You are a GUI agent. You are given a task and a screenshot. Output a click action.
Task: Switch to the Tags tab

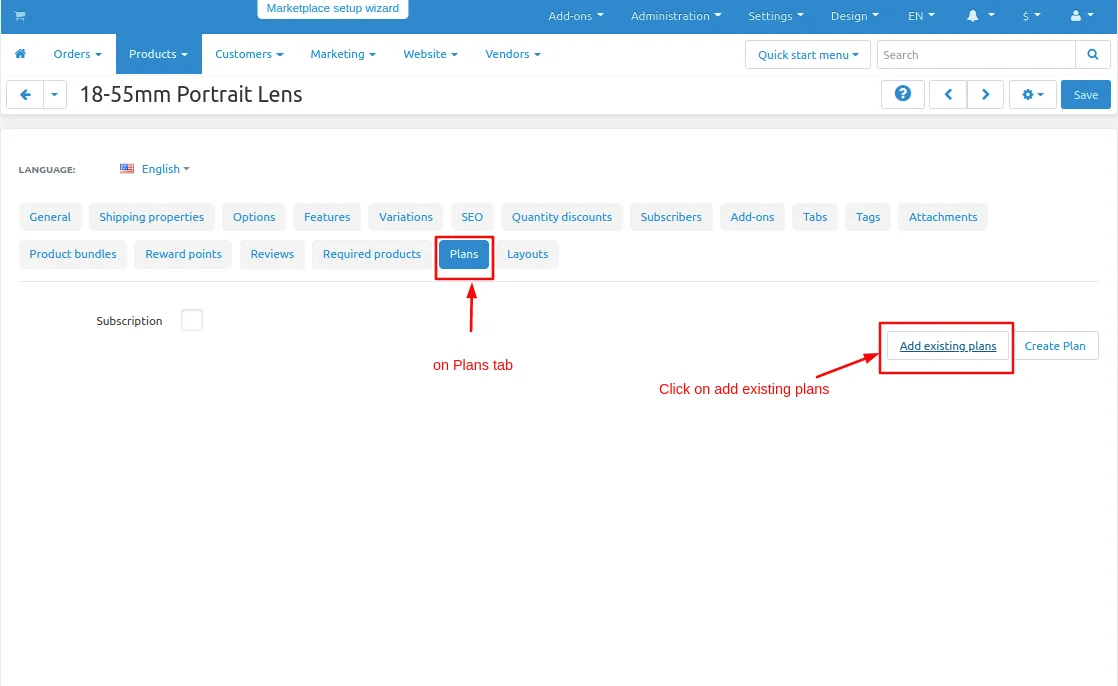click(868, 217)
